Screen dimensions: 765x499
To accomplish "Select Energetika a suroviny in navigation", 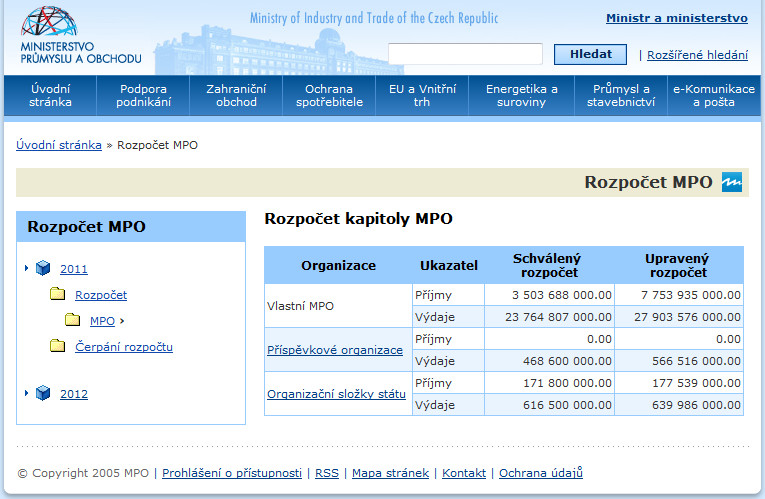I will (x=522, y=95).
